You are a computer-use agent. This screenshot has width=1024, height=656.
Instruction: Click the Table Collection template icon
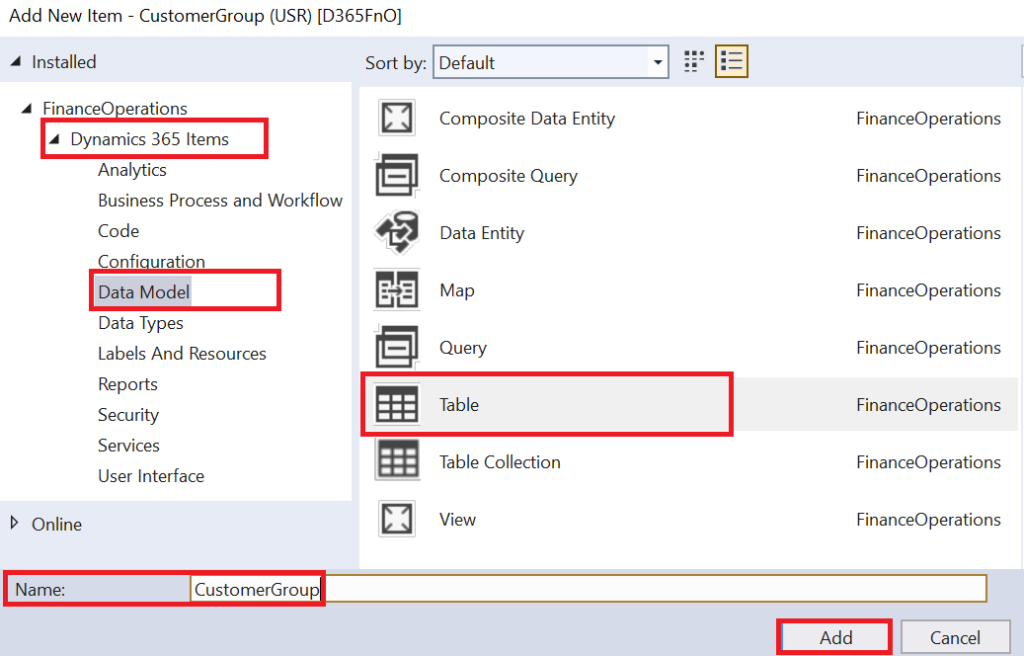397,461
